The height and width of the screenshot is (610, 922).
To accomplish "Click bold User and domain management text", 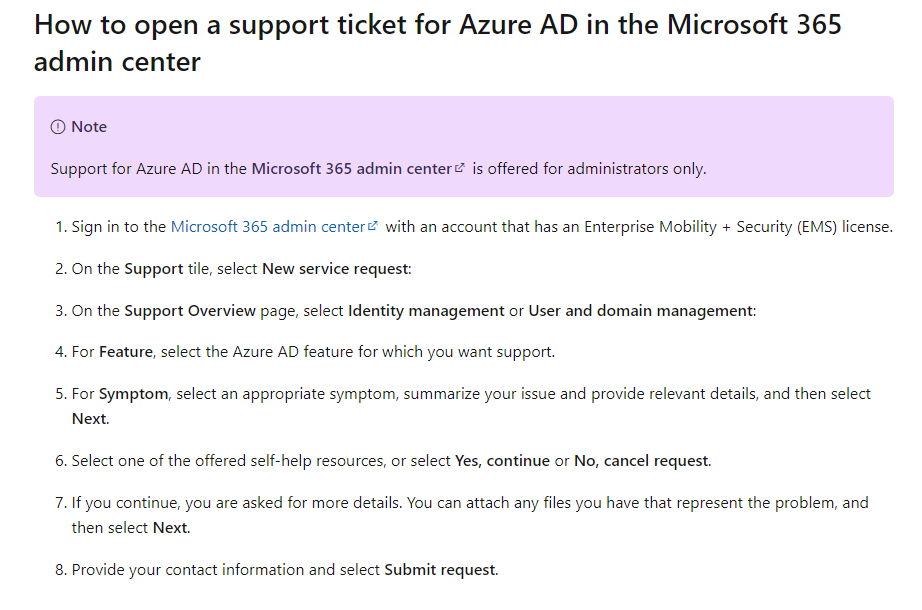I will pyautogui.click(x=640, y=311).
